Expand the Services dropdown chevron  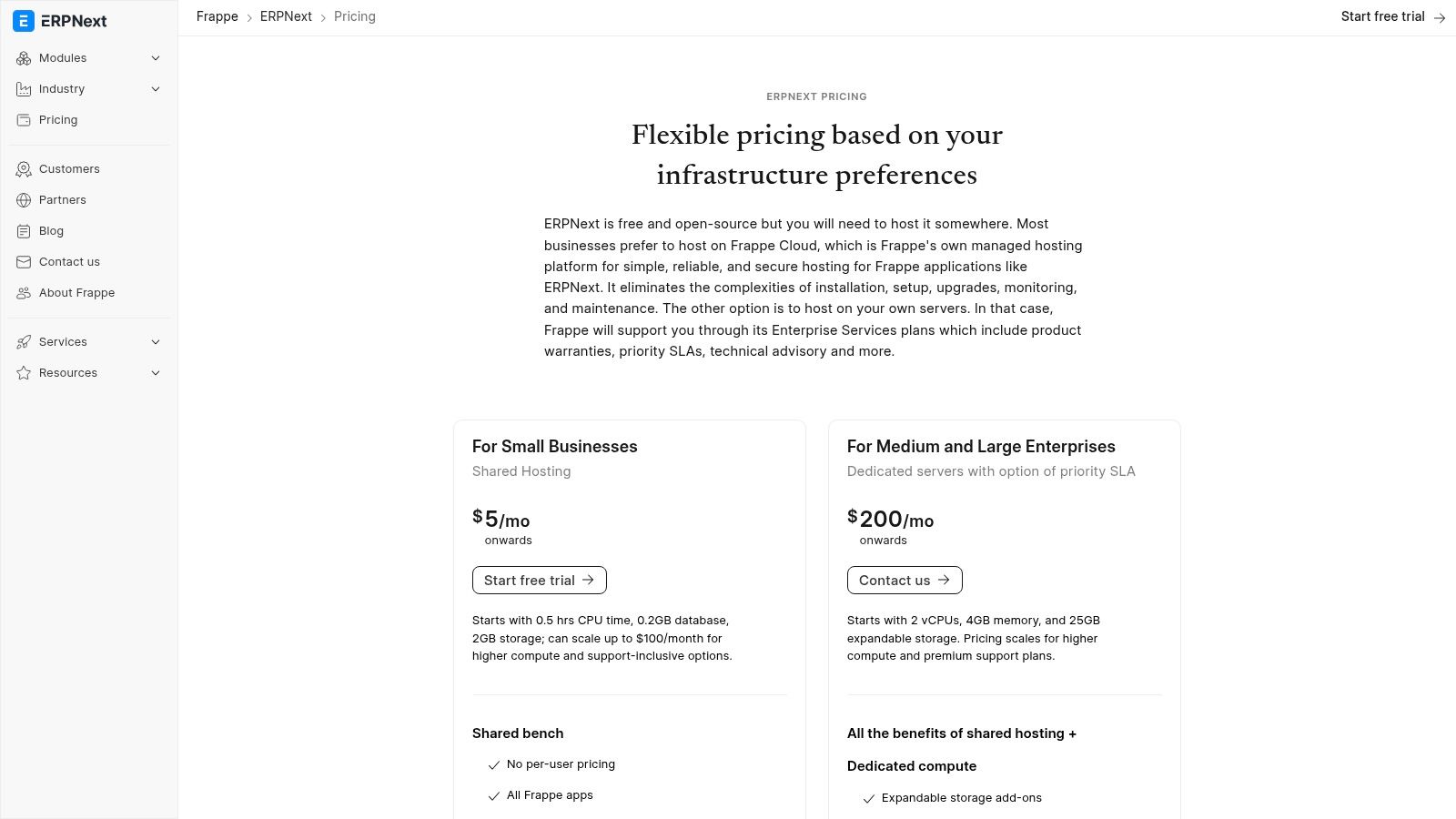point(156,342)
